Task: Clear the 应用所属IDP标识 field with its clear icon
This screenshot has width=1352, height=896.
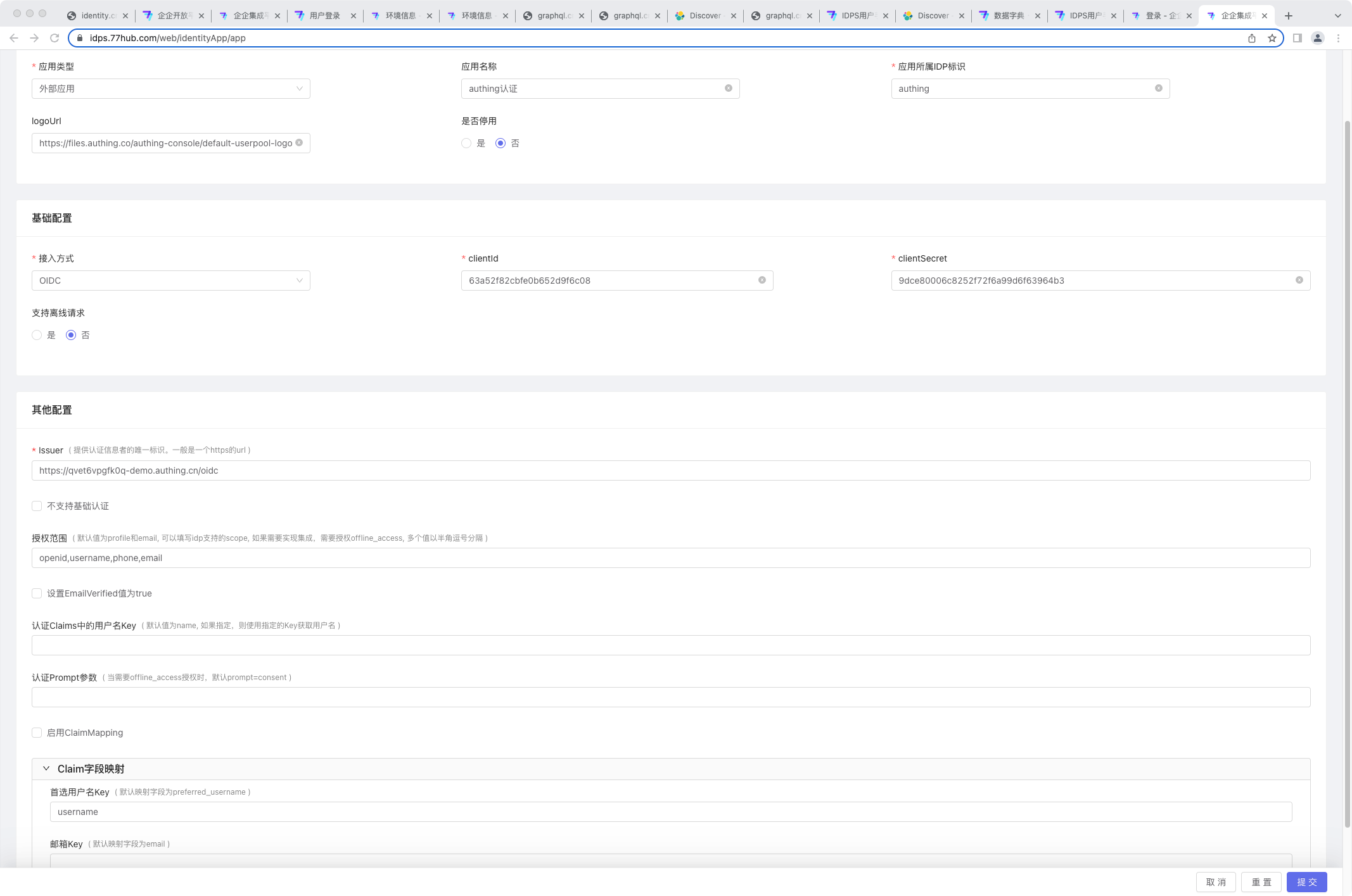Action: [x=1159, y=88]
